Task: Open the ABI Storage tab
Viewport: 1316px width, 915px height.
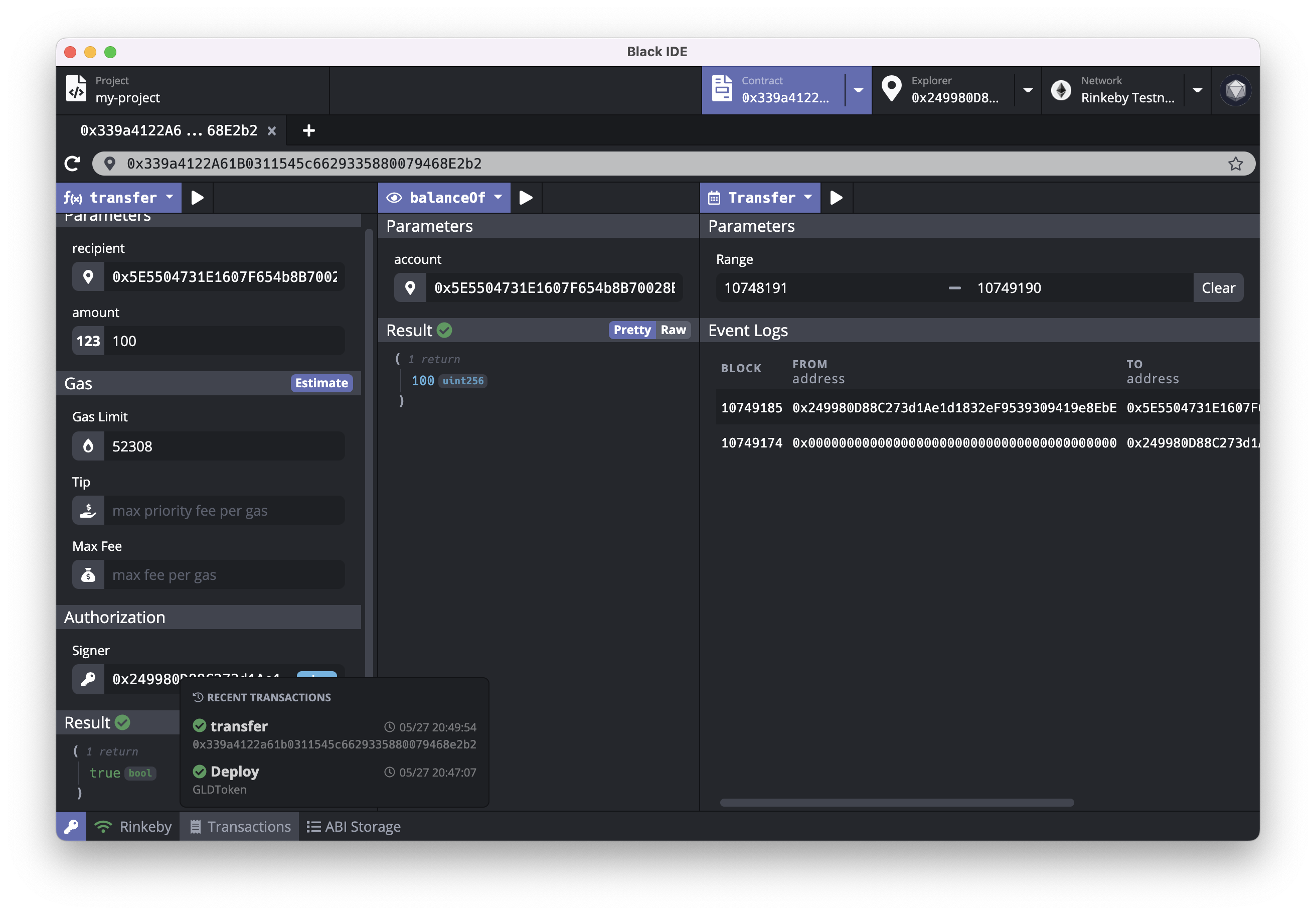Action: (354, 826)
